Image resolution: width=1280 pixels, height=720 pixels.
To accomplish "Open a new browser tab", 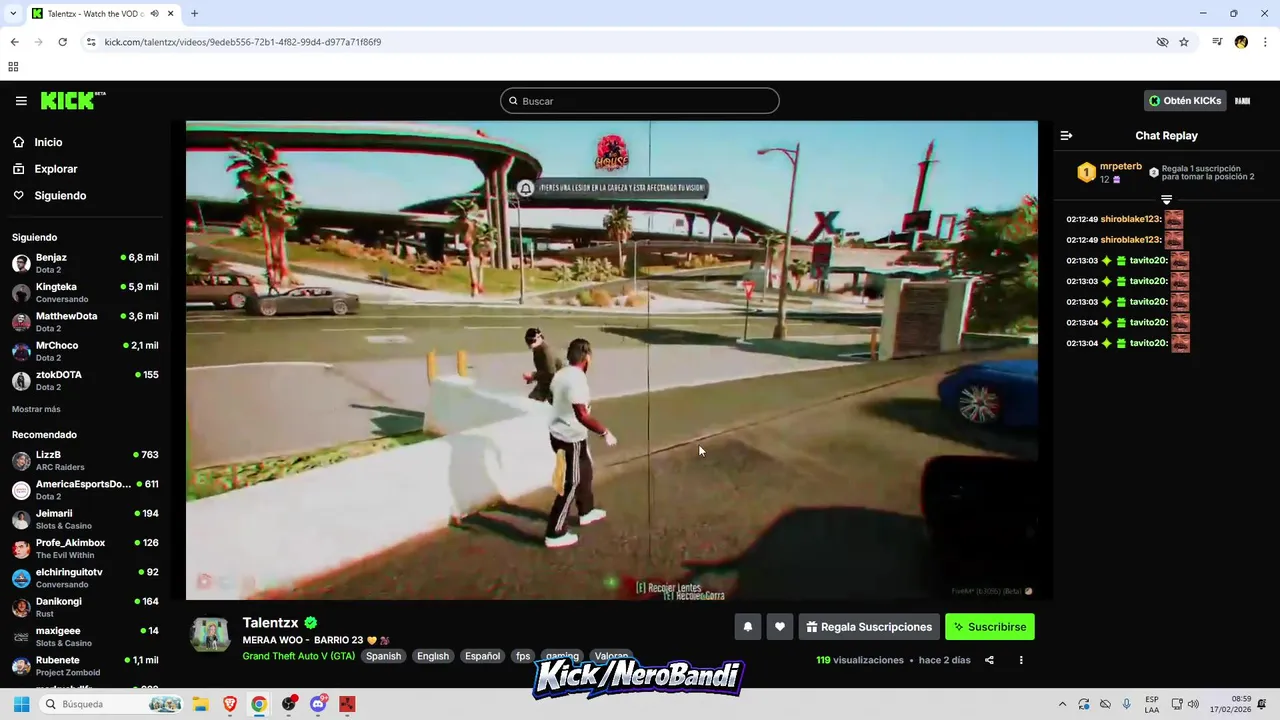I will click(x=194, y=14).
